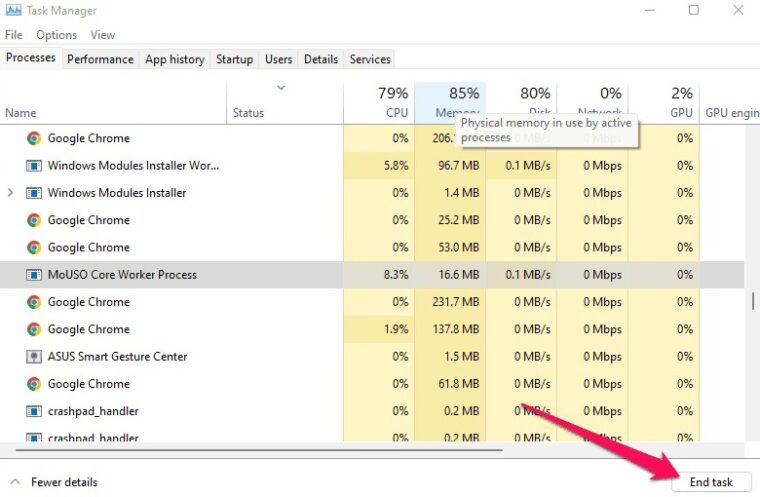Click the sort chevron above Status column

[281, 88]
